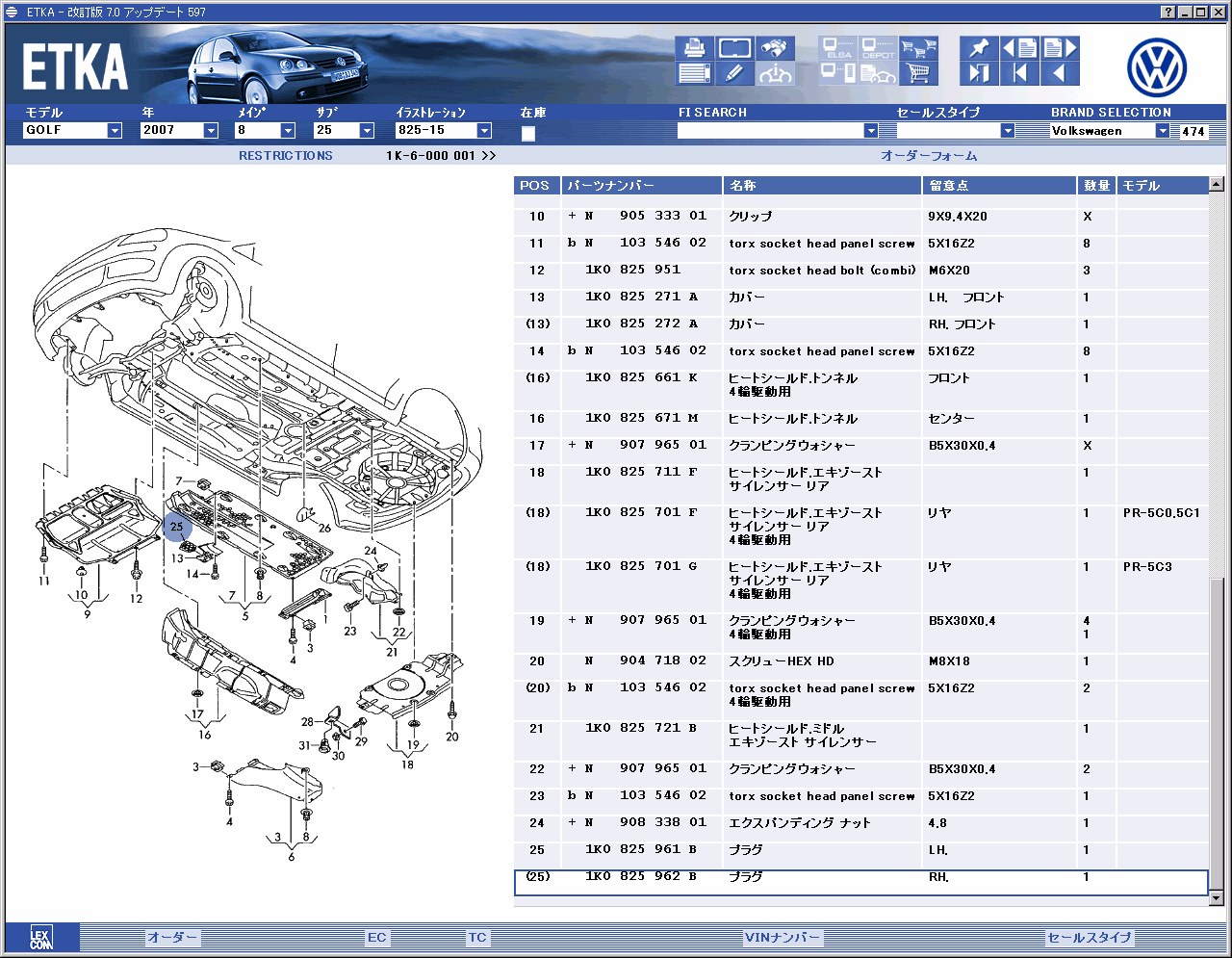1232x958 pixels.
Task: Click the DEPOT link icon
Action: coord(878,48)
